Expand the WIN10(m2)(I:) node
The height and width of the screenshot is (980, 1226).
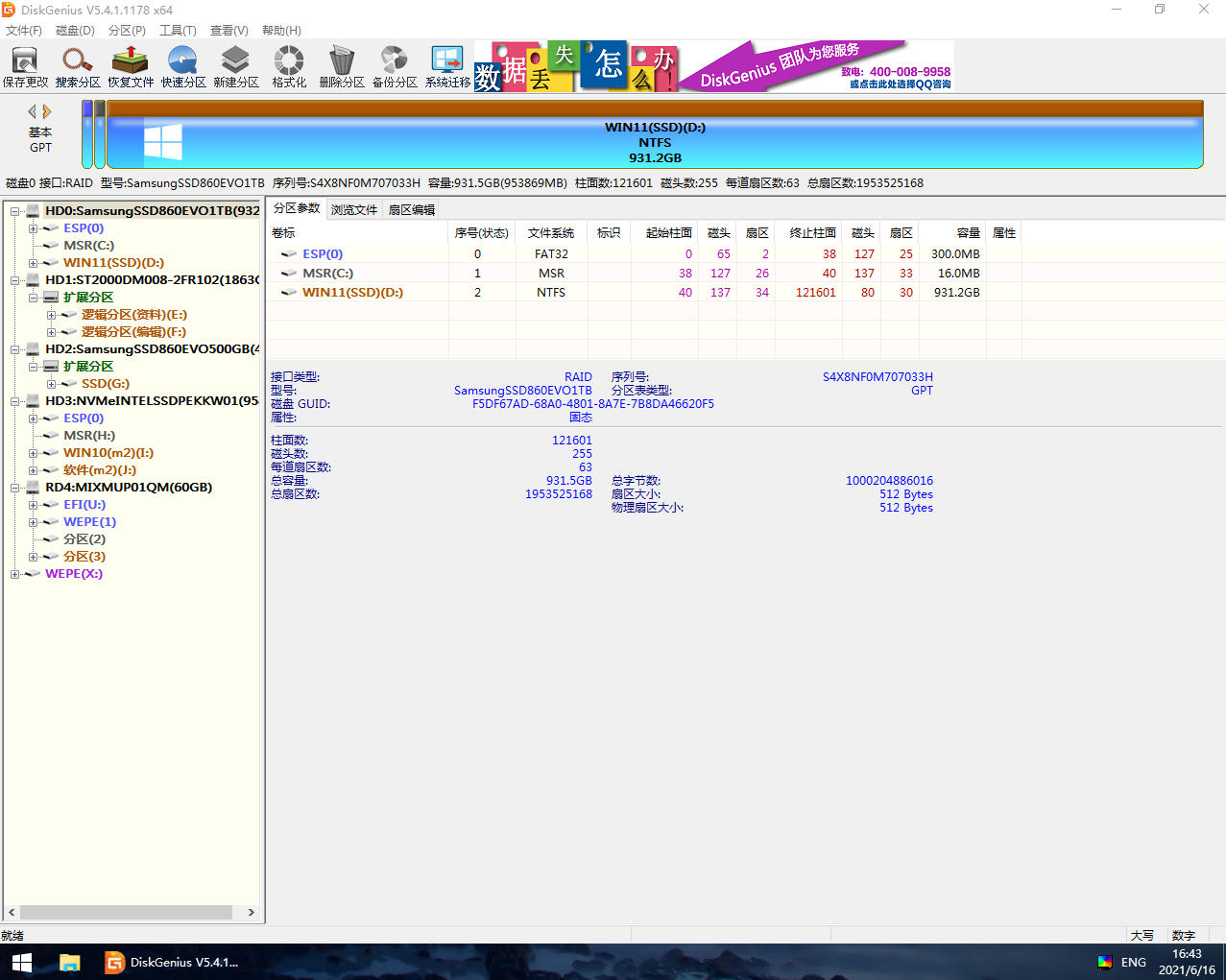point(34,453)
